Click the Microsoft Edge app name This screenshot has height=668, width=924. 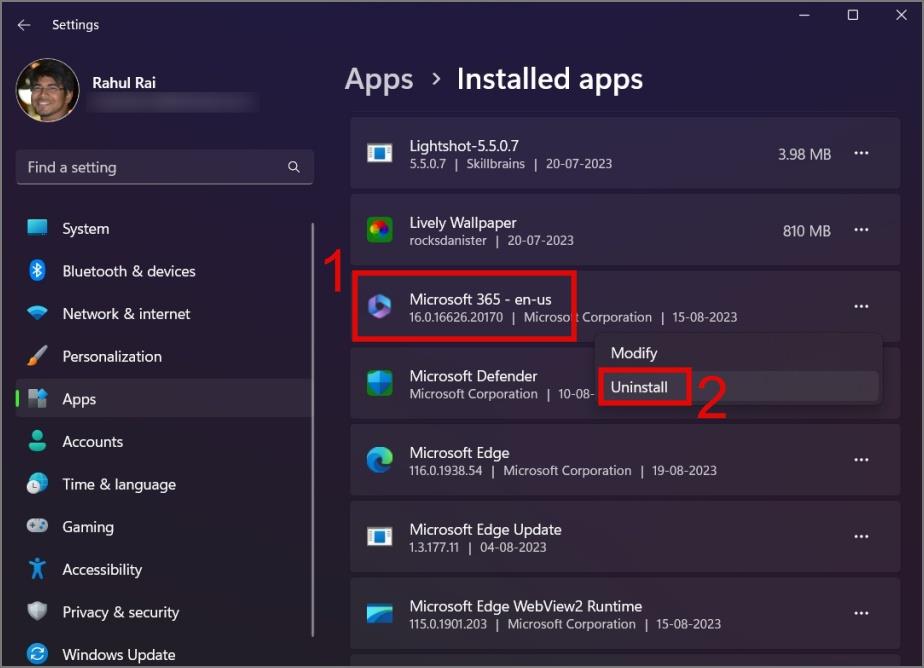[x=459, y=452]
